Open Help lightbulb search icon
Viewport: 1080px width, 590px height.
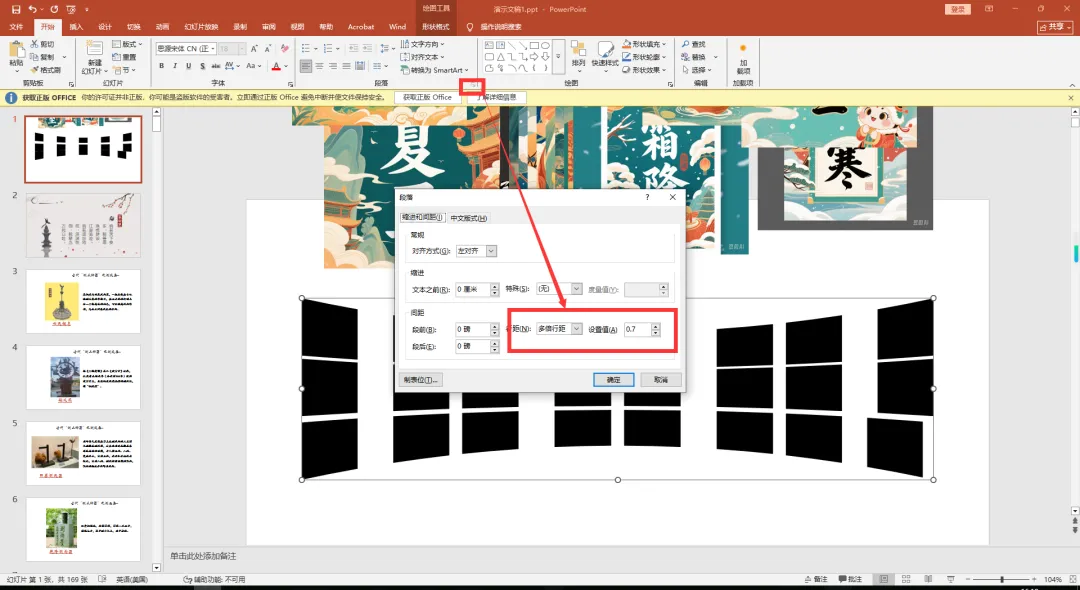click(x=470, y=27)
